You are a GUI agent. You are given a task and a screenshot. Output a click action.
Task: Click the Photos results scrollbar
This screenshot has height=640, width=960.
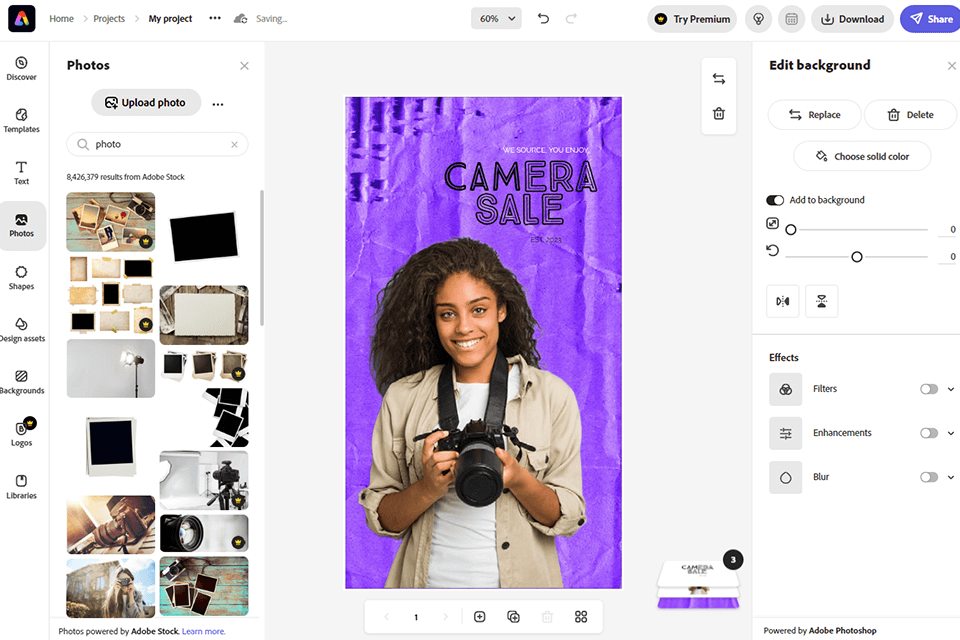(262, 257)
